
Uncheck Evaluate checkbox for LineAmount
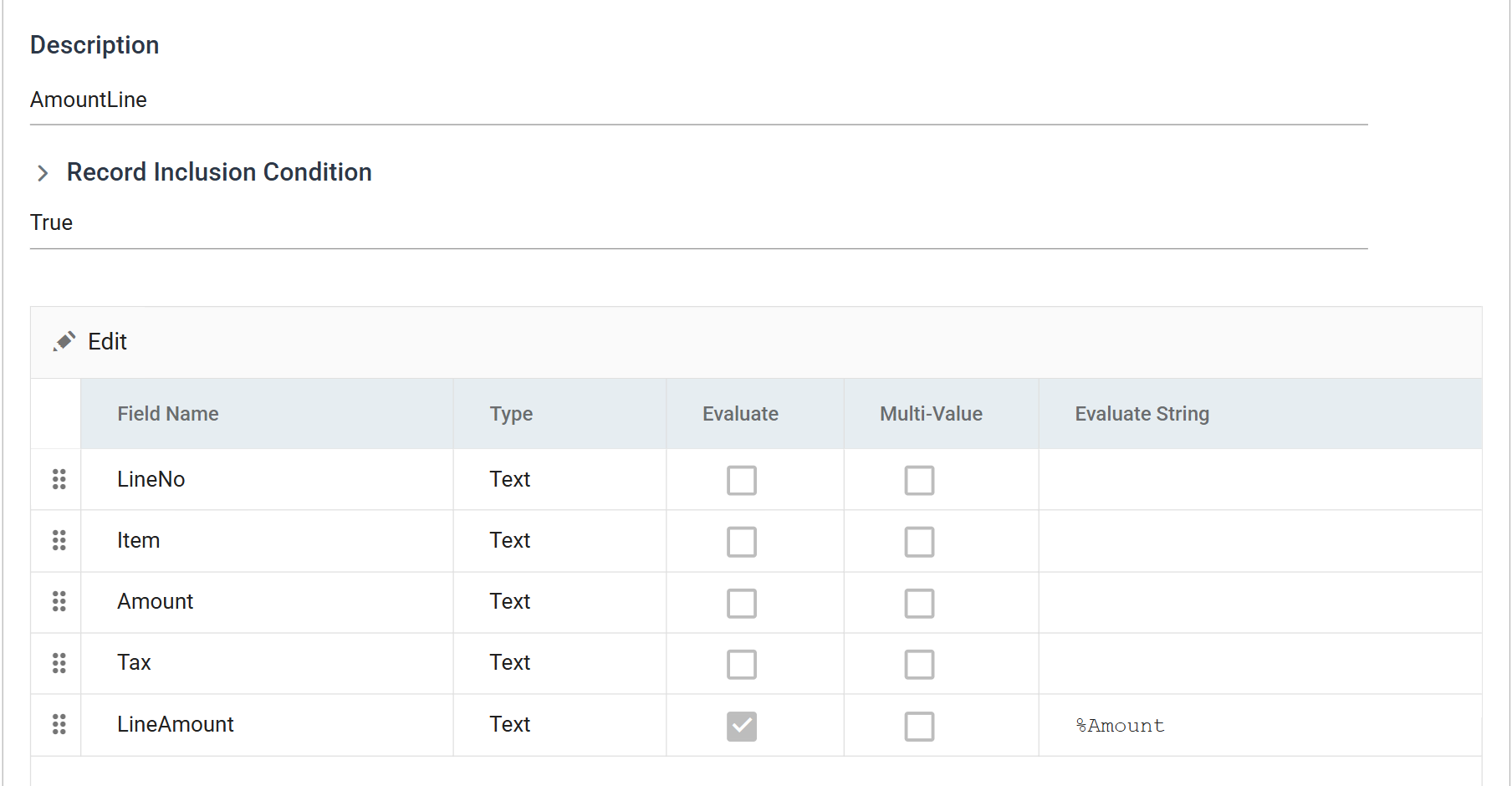[x=742, y=726]
